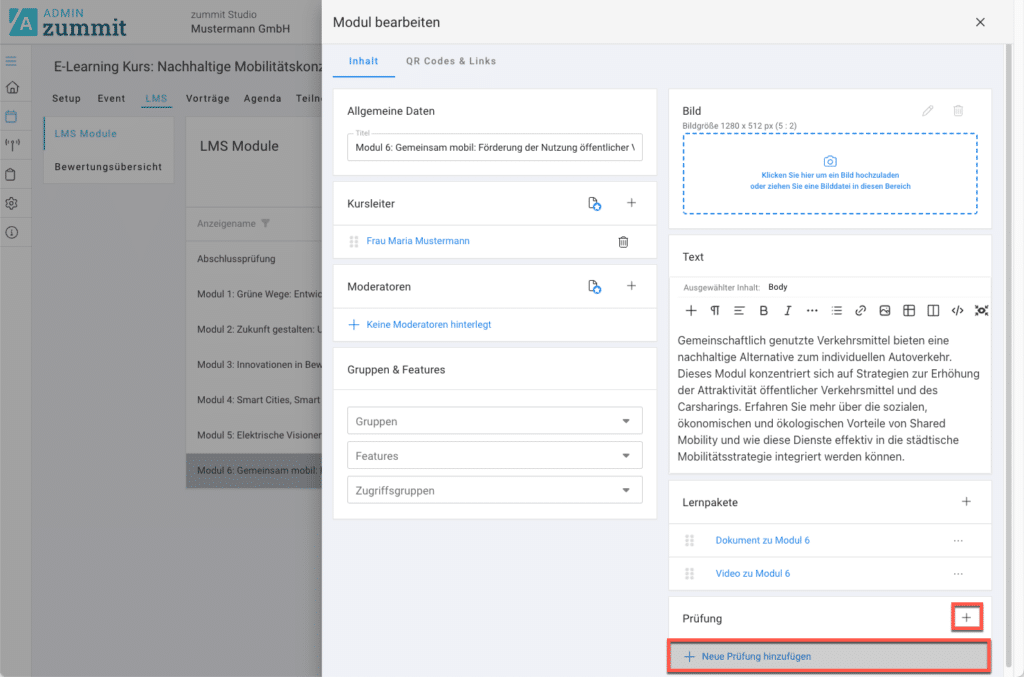Add a new Lernpaket with the plus icon
1024x677 pixels.
[x=966, y=502]
